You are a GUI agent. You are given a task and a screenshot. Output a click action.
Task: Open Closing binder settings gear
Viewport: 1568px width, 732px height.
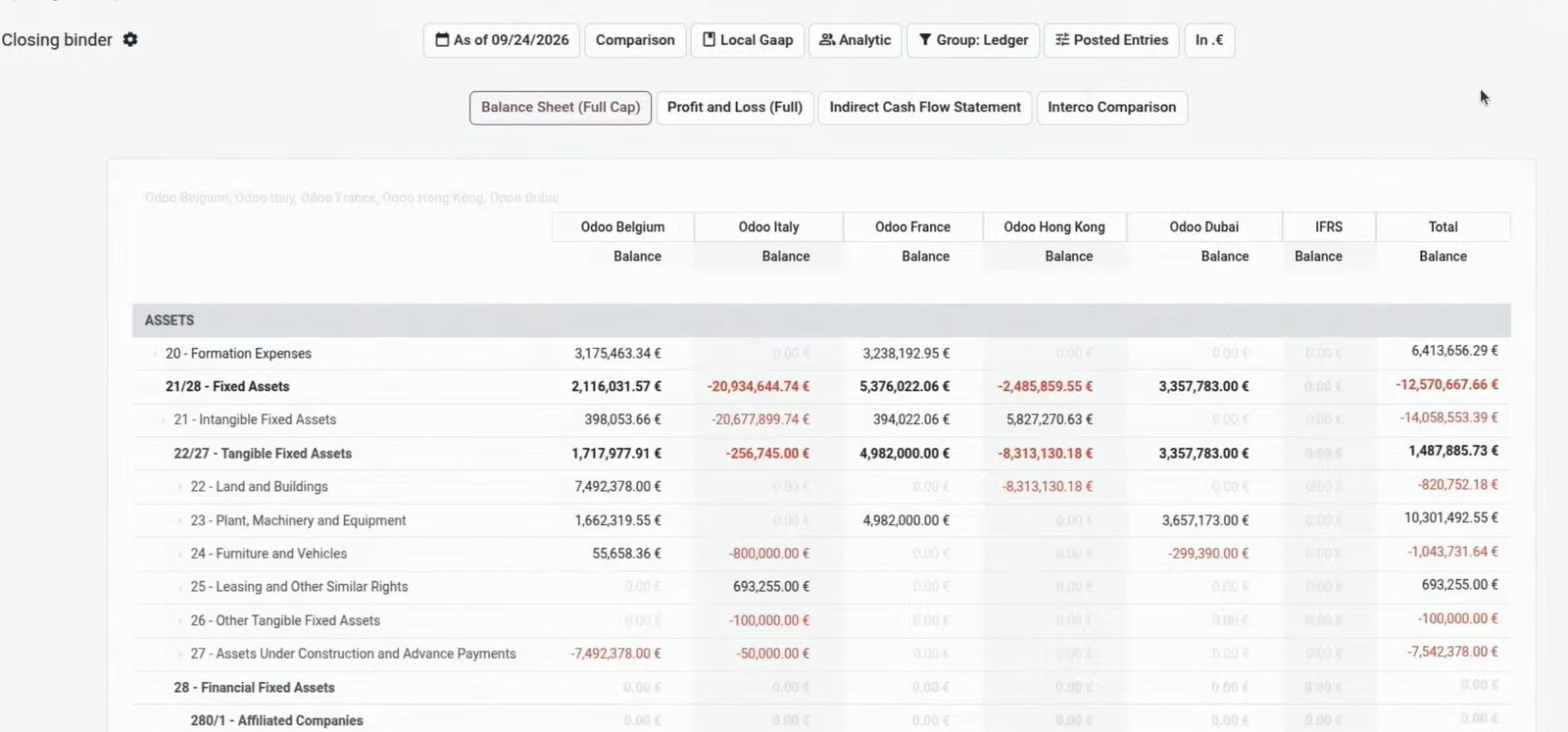click(129, 40)
